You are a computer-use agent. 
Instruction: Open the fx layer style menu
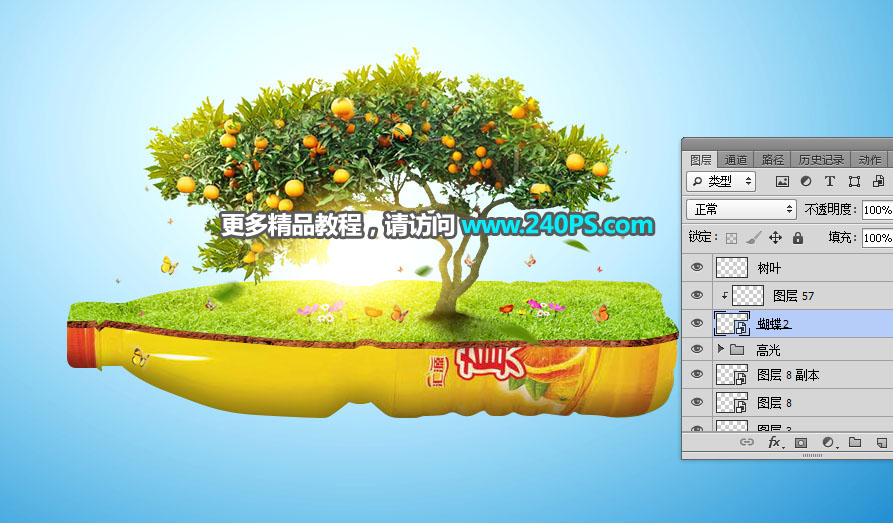tap(775, 442)
